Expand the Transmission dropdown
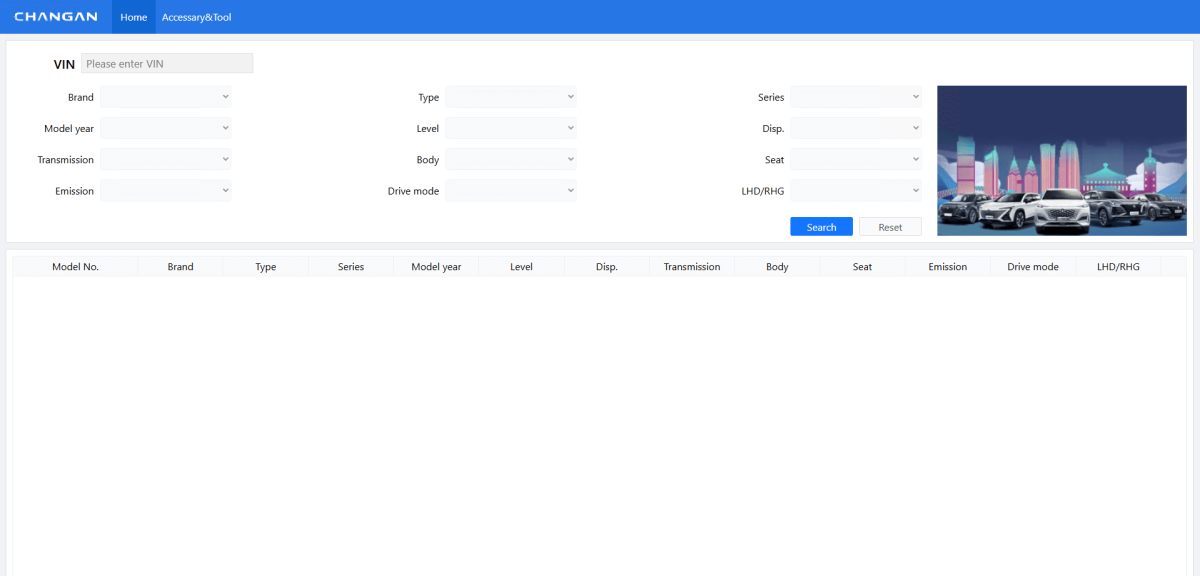 (166, 160)
